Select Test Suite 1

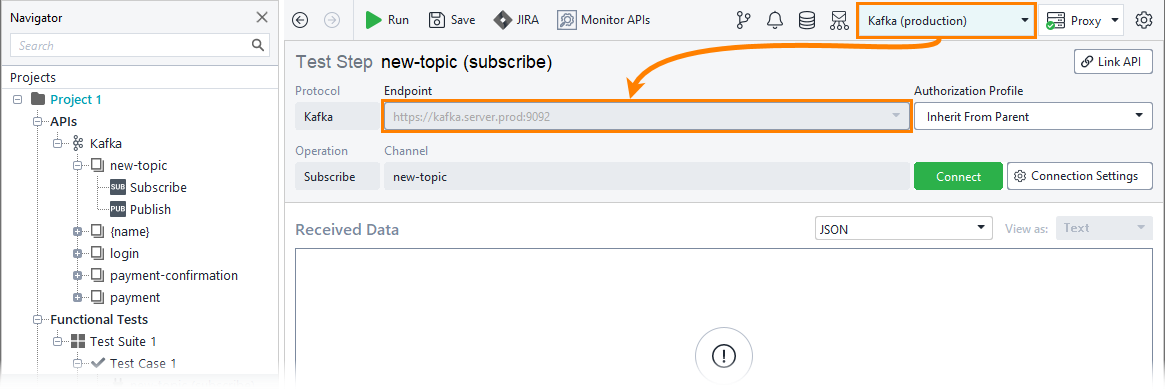pos(123,342)
